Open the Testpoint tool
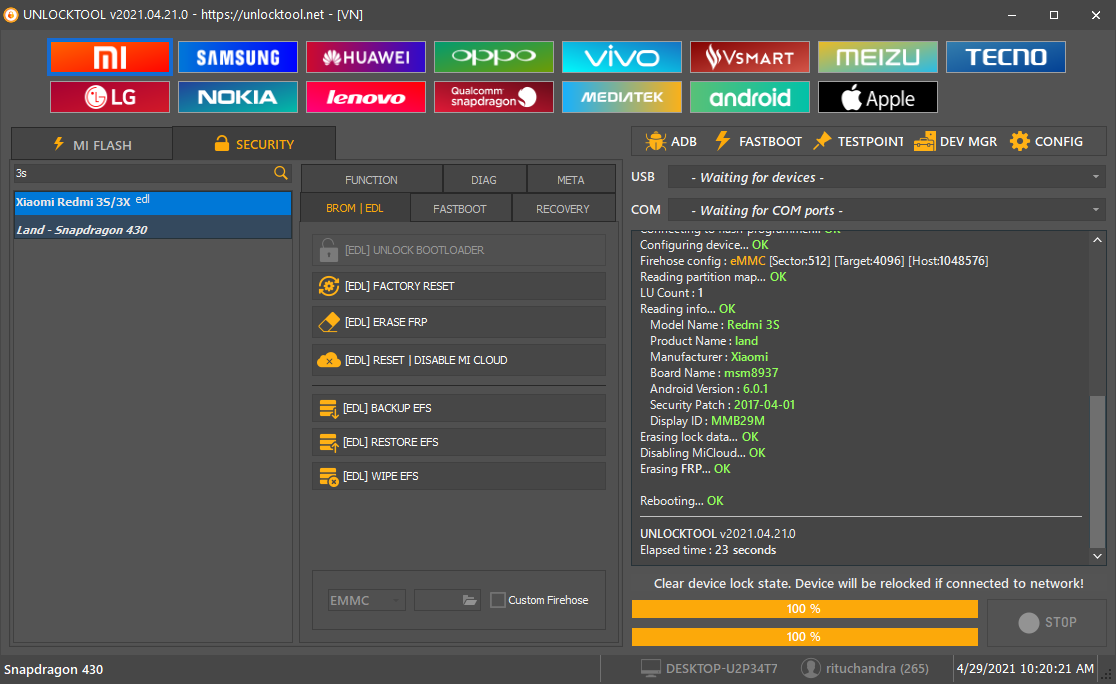Screen dimensions: 1116x684 click(858, 141)
